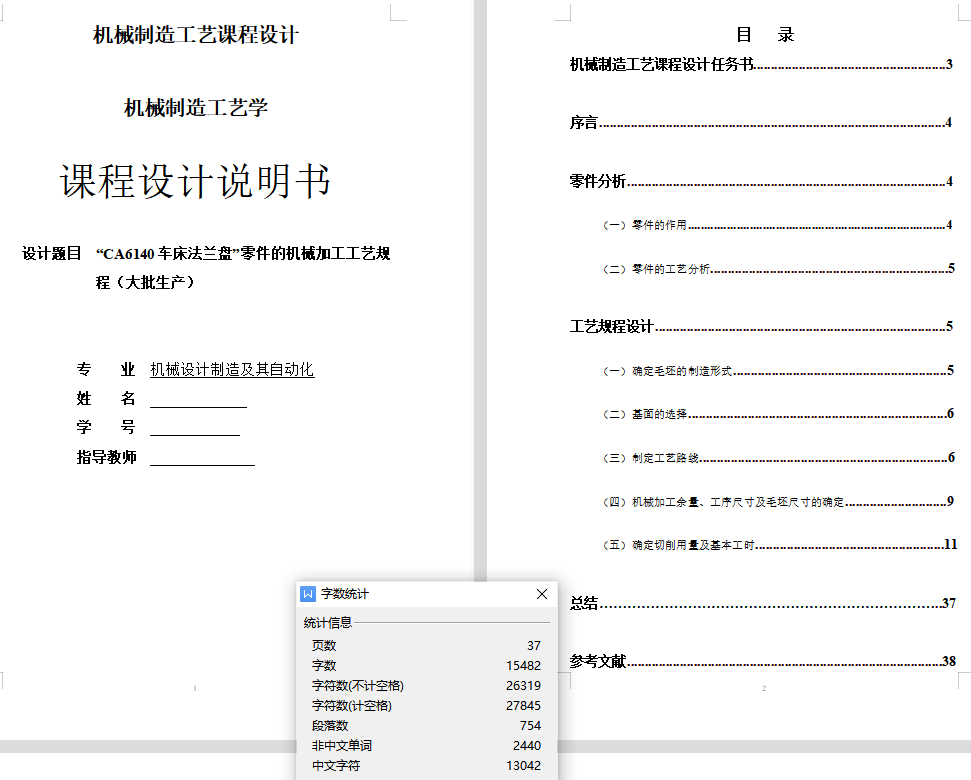This screenshot has height=780, width=971.
Task: Open (四)机械加工余量 TOC entry
Action: tap(724, 502)
